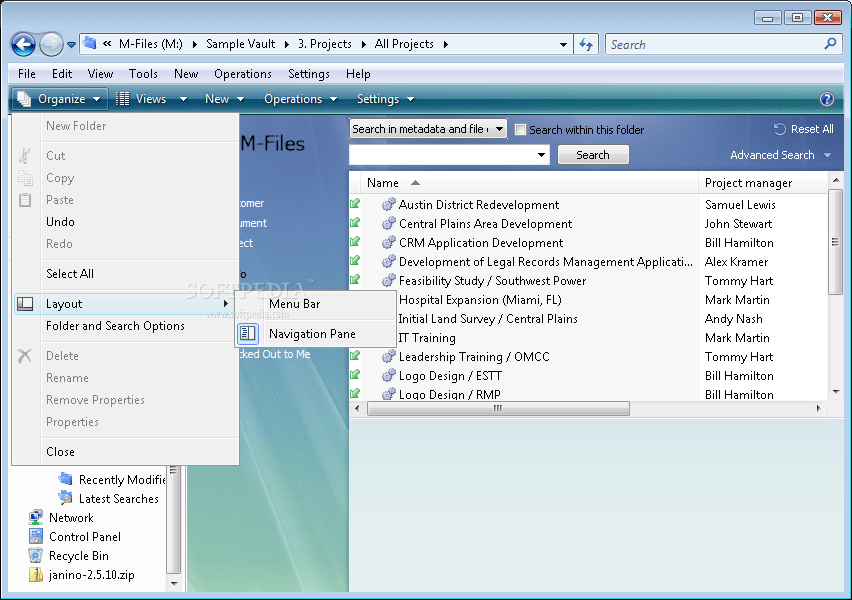
Task: Click the Control Panel icon in tree
Action: tap(36, 536)
